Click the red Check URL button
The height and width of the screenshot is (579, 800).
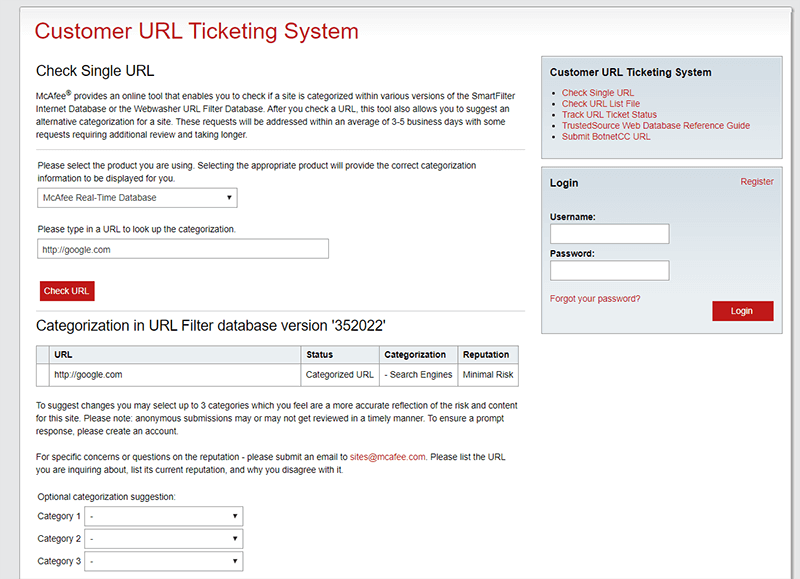(67, 291)
